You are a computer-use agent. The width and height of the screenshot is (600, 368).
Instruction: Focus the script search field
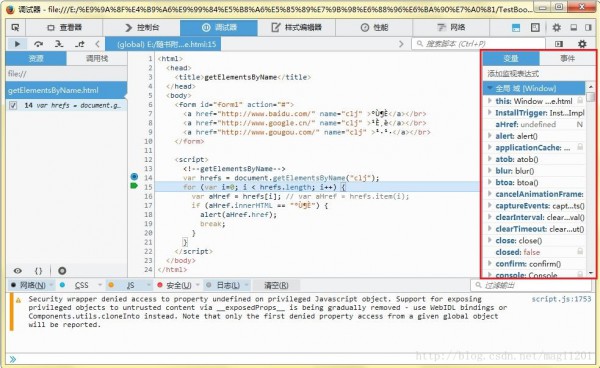[479, 44]
